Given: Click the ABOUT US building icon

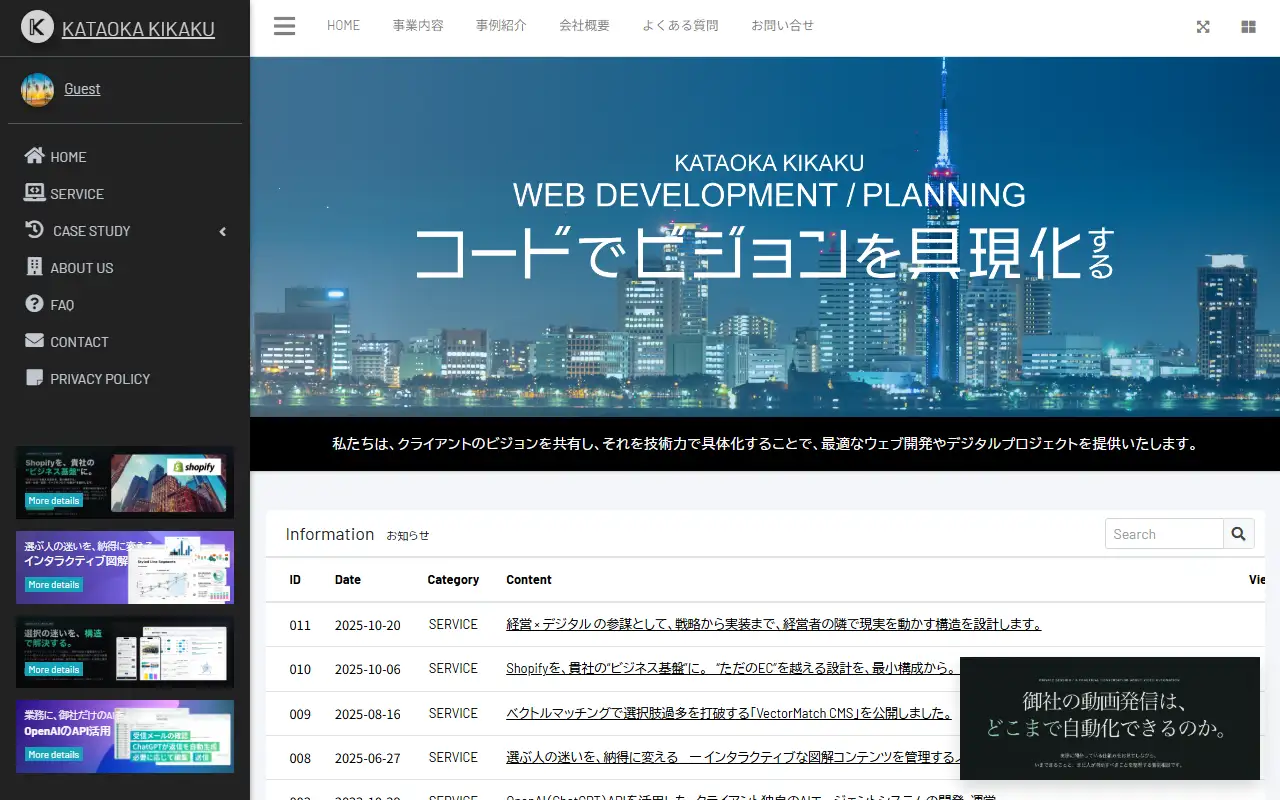Looking at the screenshot, I should click(x=34, y=267).
